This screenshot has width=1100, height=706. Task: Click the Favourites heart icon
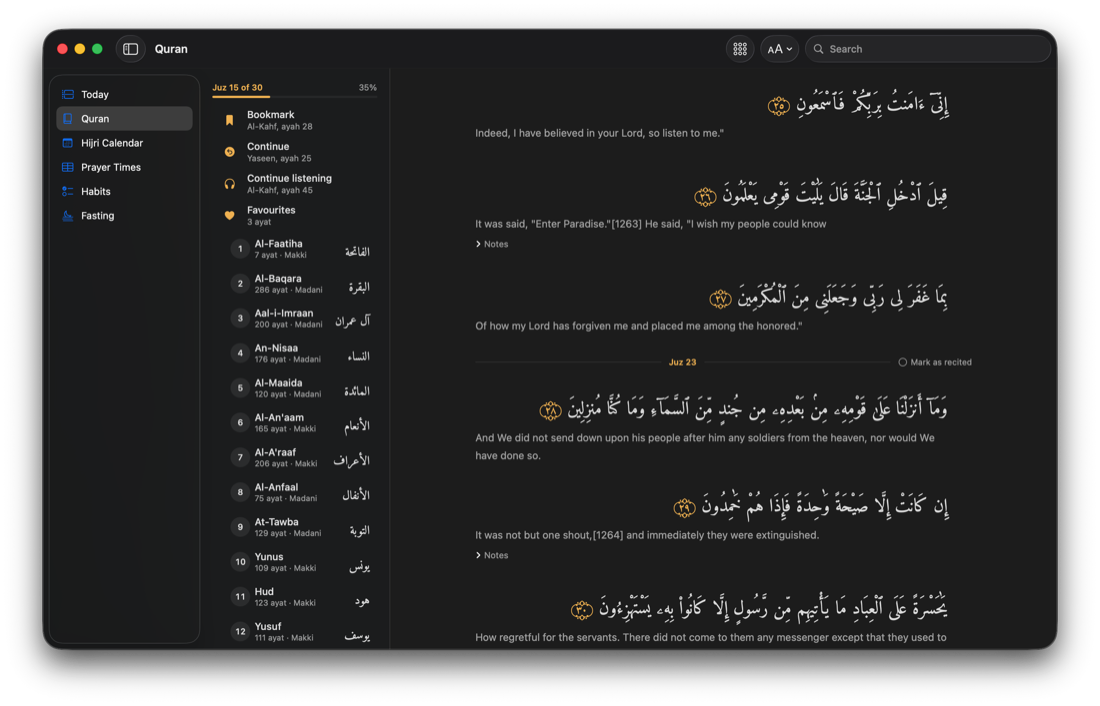pos(229,215)
